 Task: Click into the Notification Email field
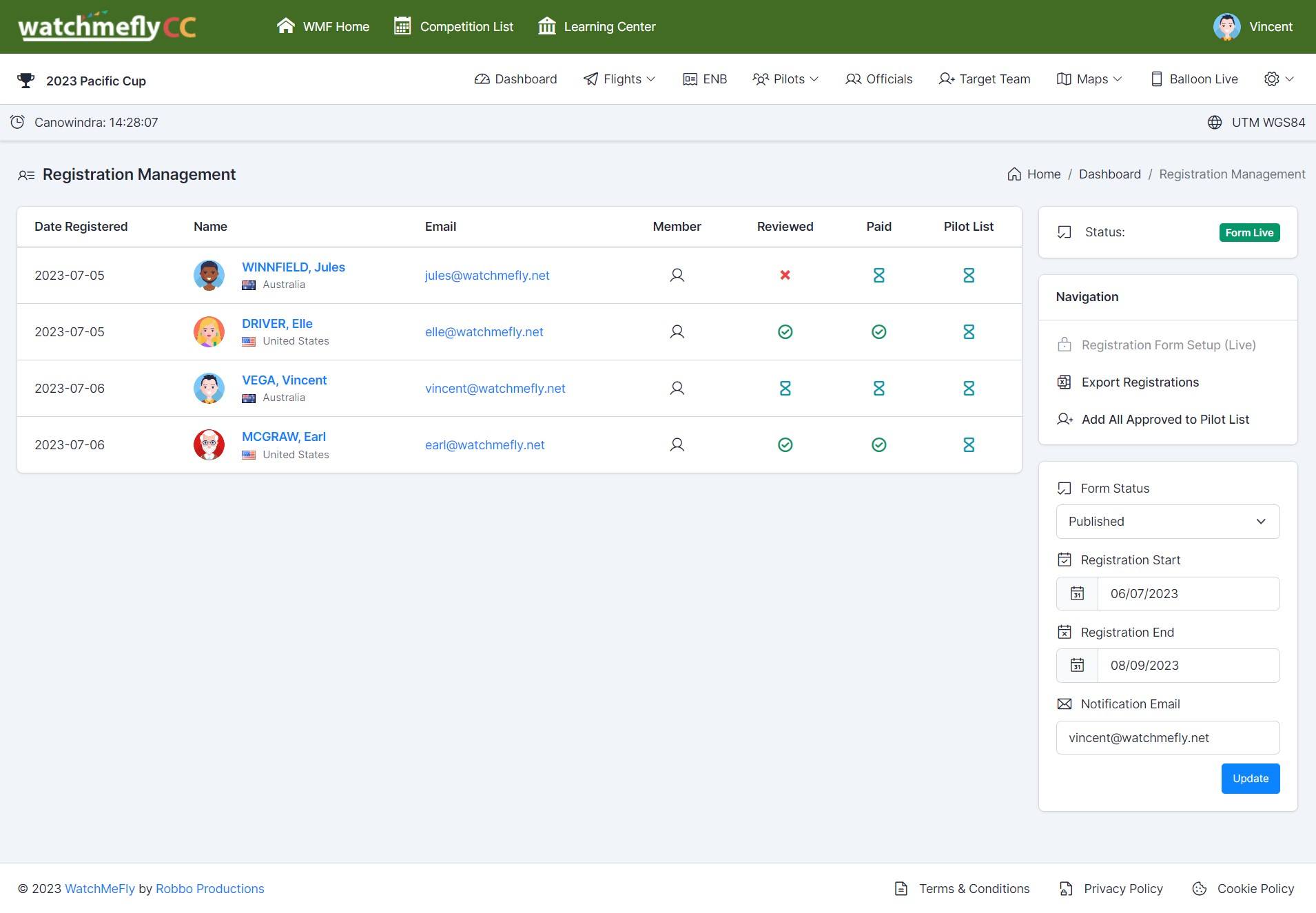(x=1167, y=737)
